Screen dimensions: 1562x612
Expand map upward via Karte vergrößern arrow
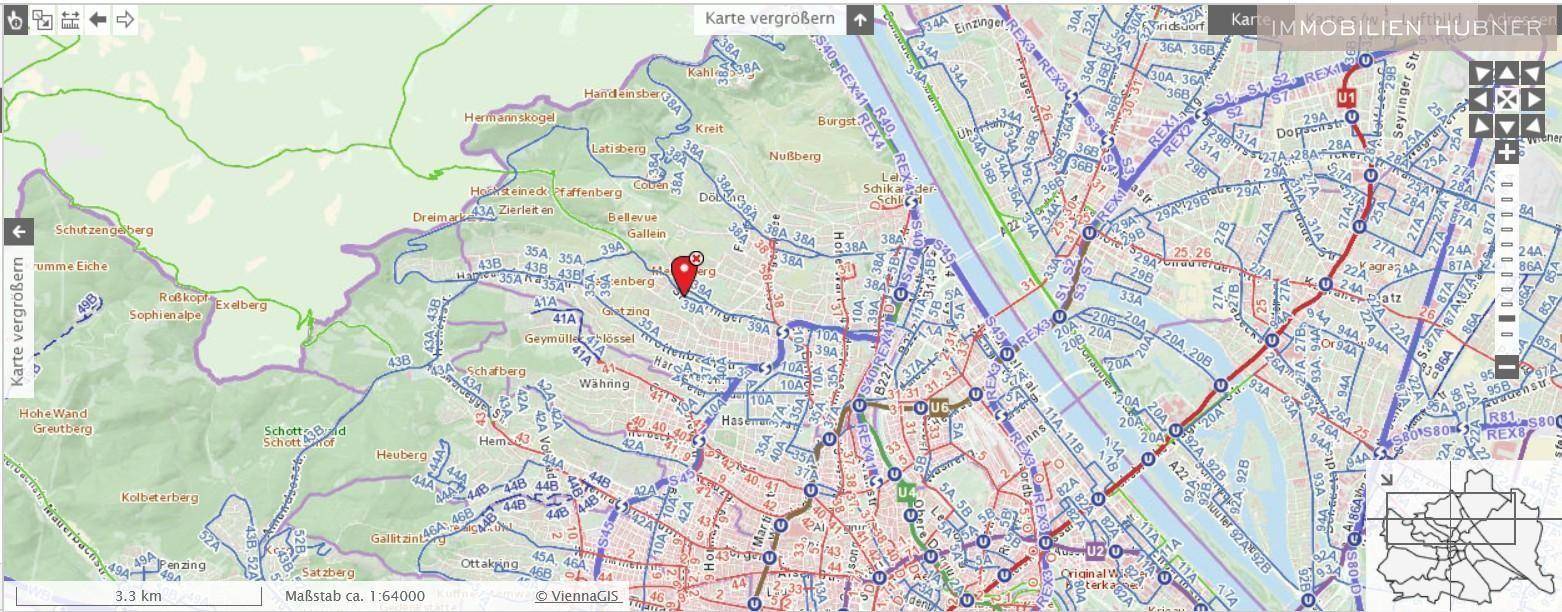coord(860,19)
